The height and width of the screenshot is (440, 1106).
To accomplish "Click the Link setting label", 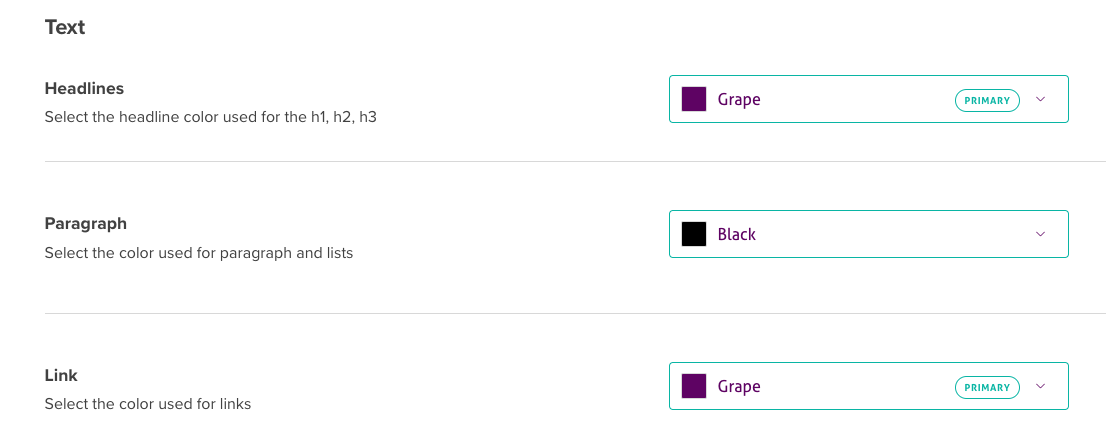I will [x=61, y=376].
